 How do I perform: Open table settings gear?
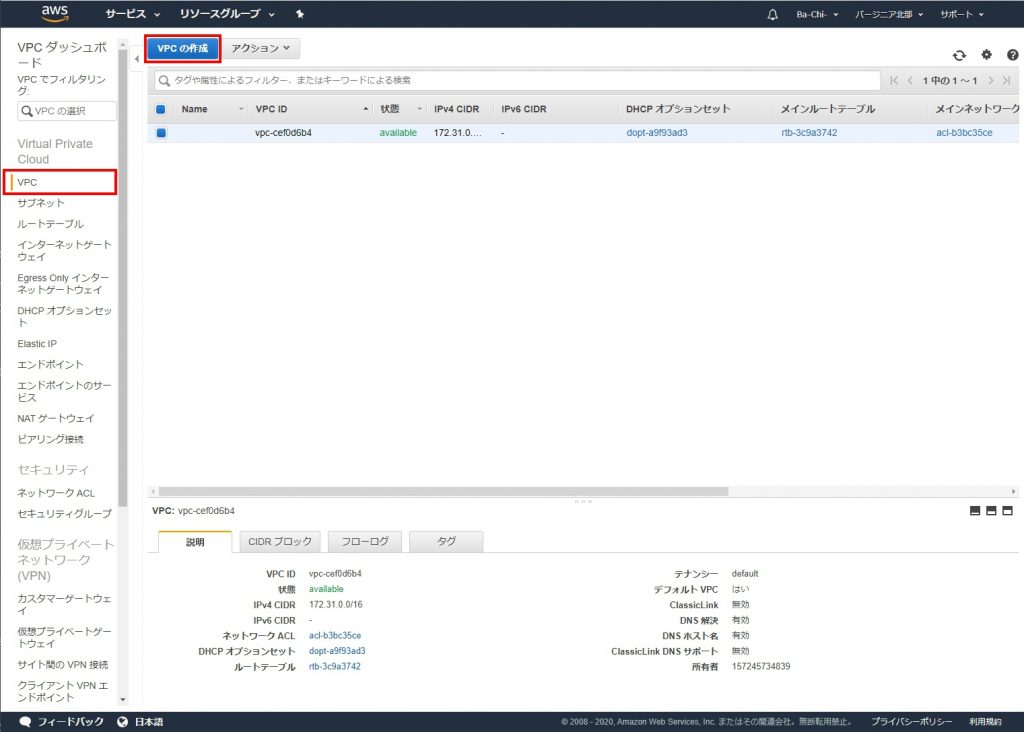point(986,55)
